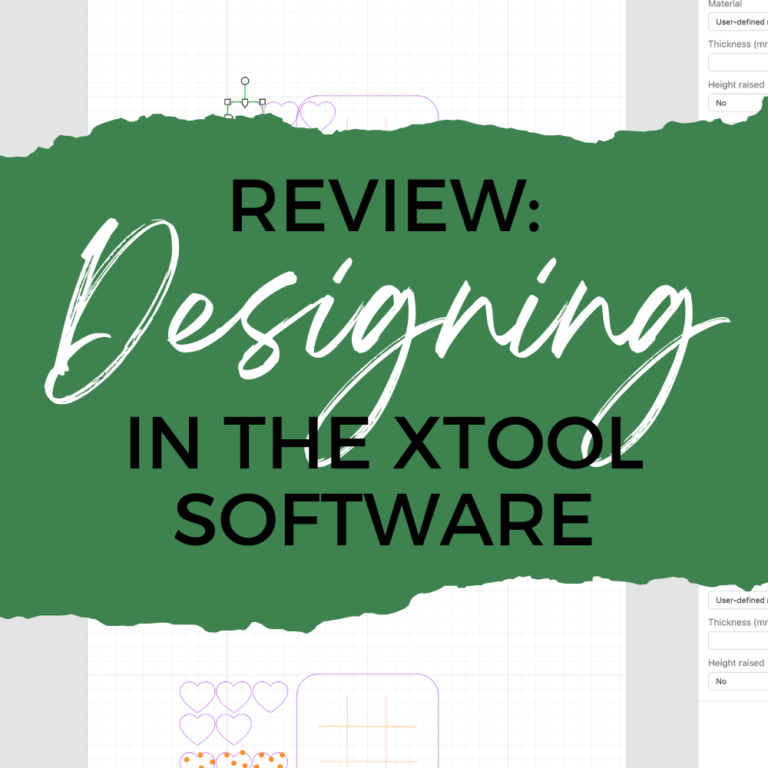Select middle purple heart in the lower canvas's top row
768x768 pixels.
coord(234,696)
